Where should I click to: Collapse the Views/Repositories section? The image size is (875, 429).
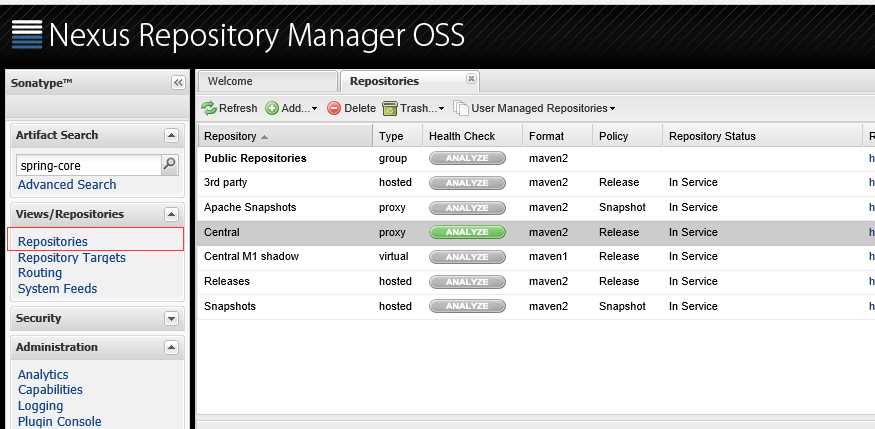171,214
